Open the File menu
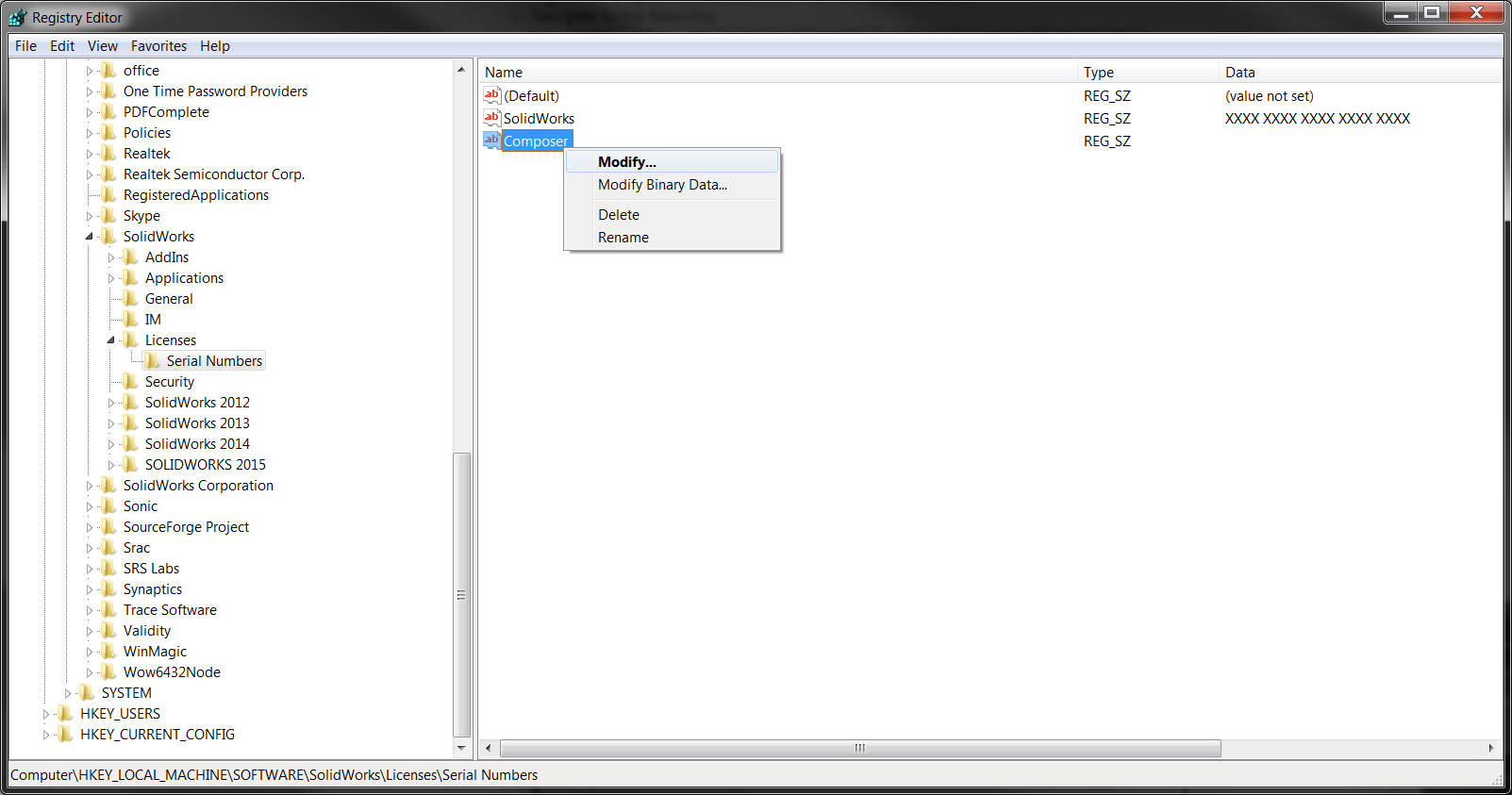 (26, 46)
